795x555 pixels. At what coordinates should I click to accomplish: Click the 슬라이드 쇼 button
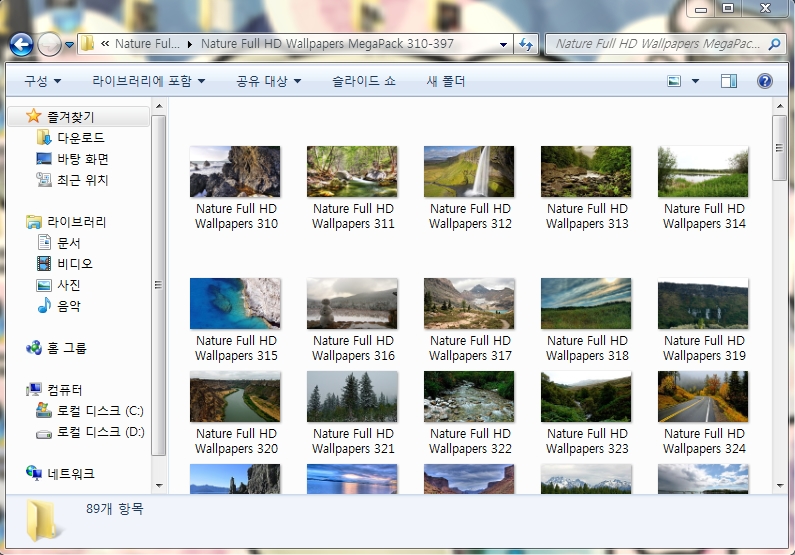(364, 81)
